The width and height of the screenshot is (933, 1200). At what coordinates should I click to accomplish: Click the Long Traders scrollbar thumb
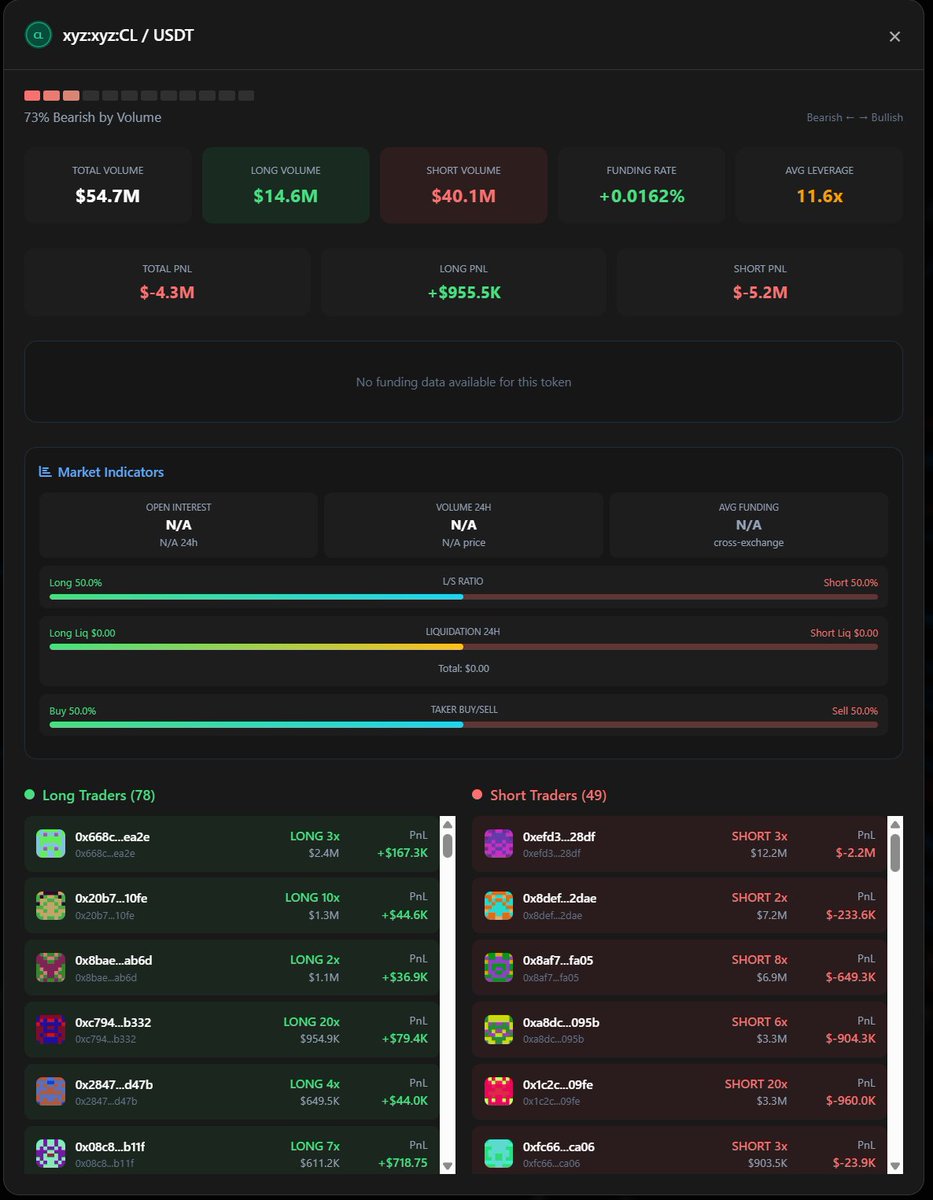pos(447,846)
